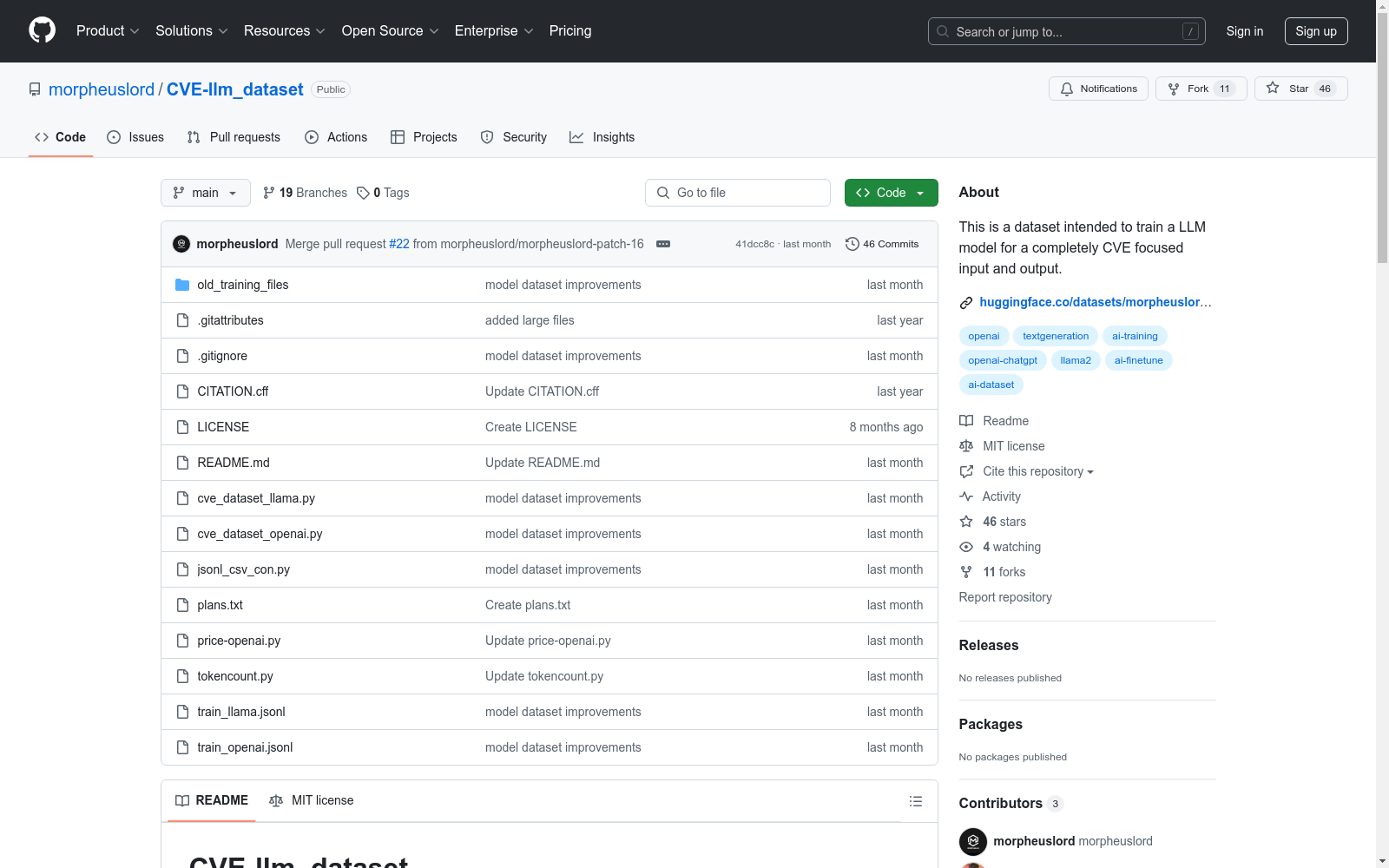Switch to the Pull requests tab
The width and height of the screenshot is (1389, 868).
tap(234, 137)
